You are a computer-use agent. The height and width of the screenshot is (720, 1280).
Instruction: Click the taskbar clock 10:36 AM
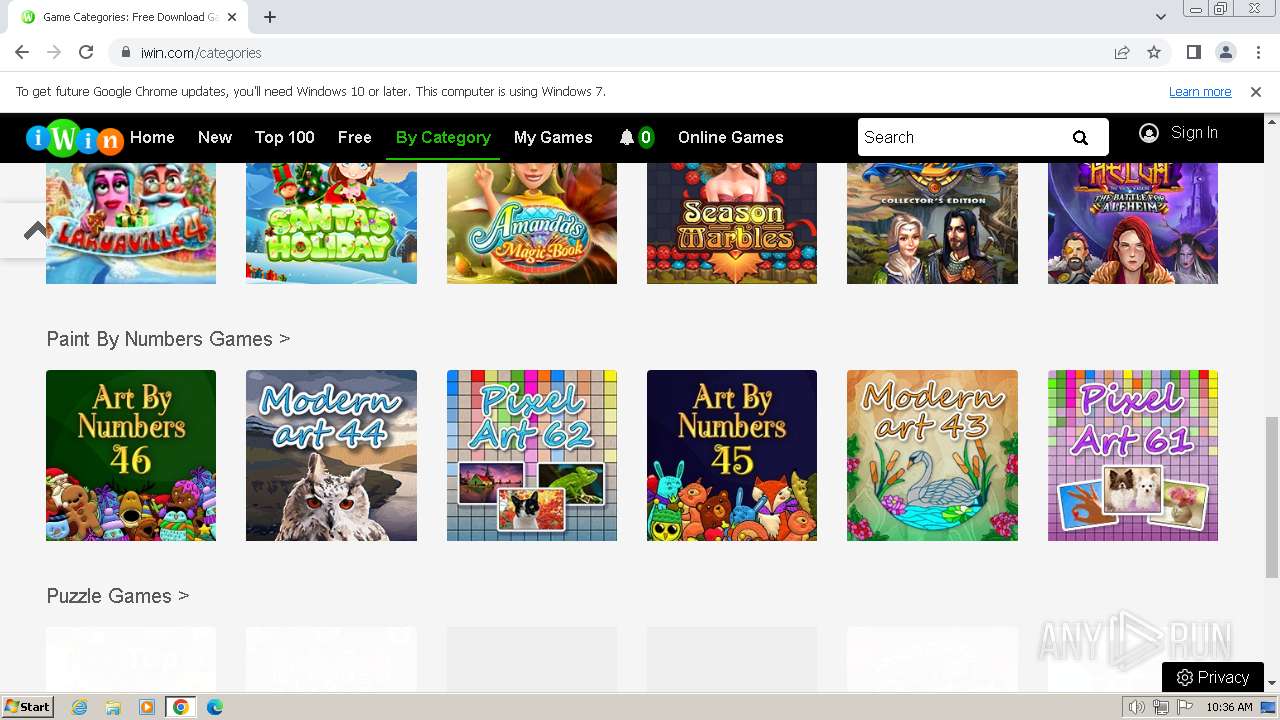pyautogui.click(x=1229, y=707)
